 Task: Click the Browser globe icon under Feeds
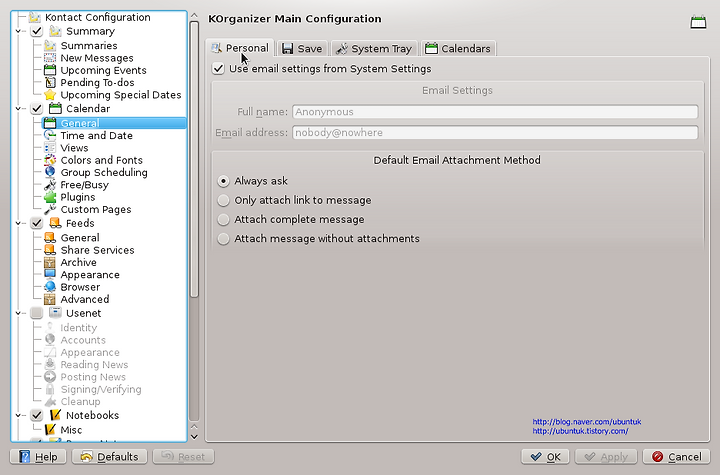coord(50,287)
